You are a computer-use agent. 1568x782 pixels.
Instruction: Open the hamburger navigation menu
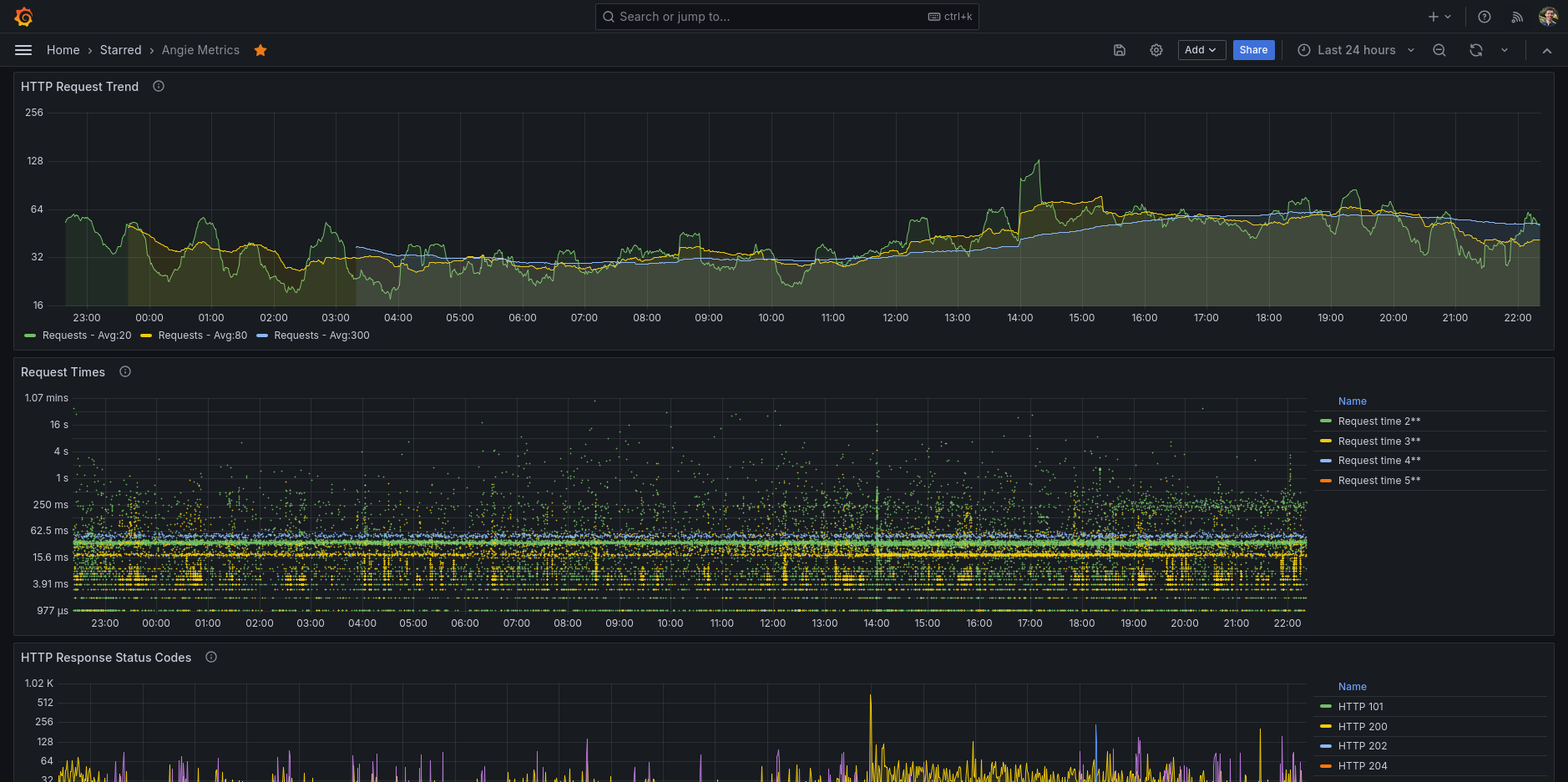tap(23, 50)
